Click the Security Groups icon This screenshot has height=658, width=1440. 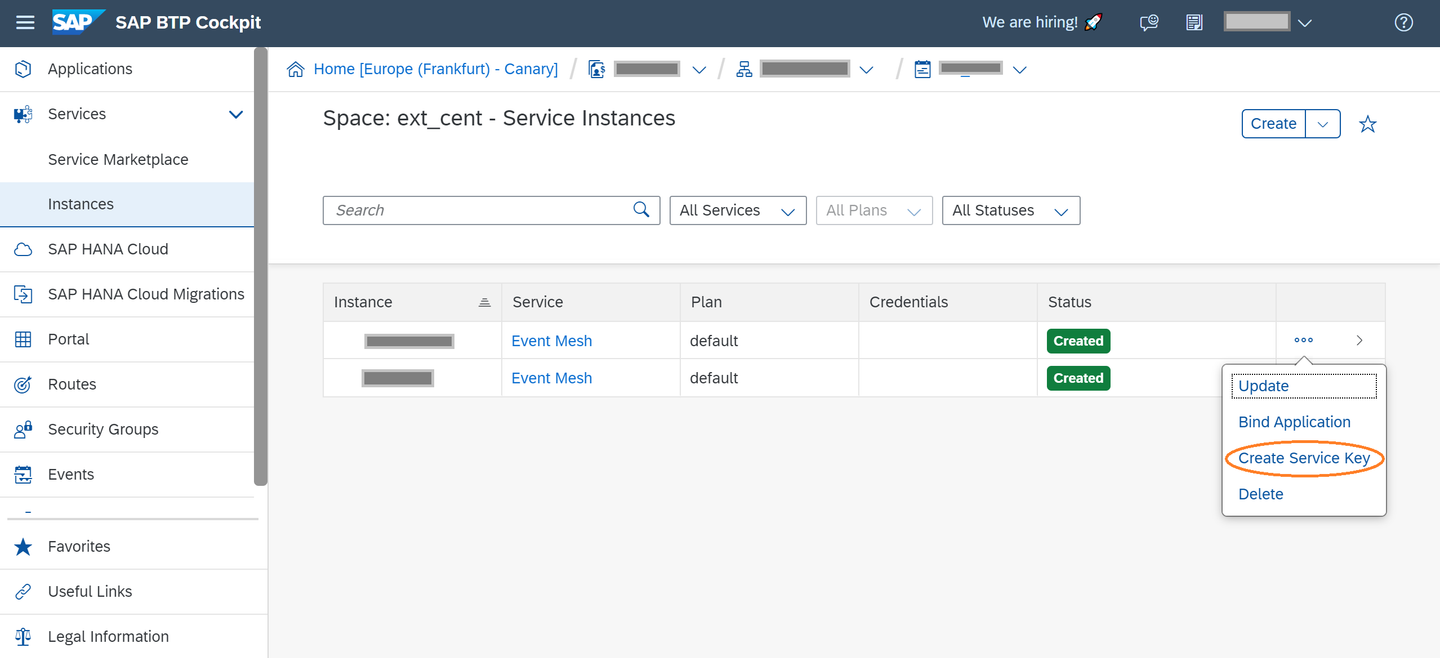tap(23, 429)
